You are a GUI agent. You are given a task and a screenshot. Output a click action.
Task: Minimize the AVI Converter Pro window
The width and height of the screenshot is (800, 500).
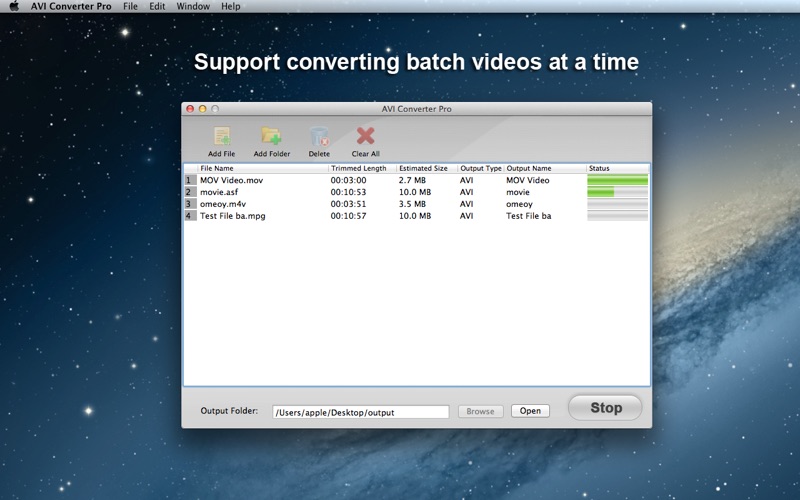coord(203,109)
